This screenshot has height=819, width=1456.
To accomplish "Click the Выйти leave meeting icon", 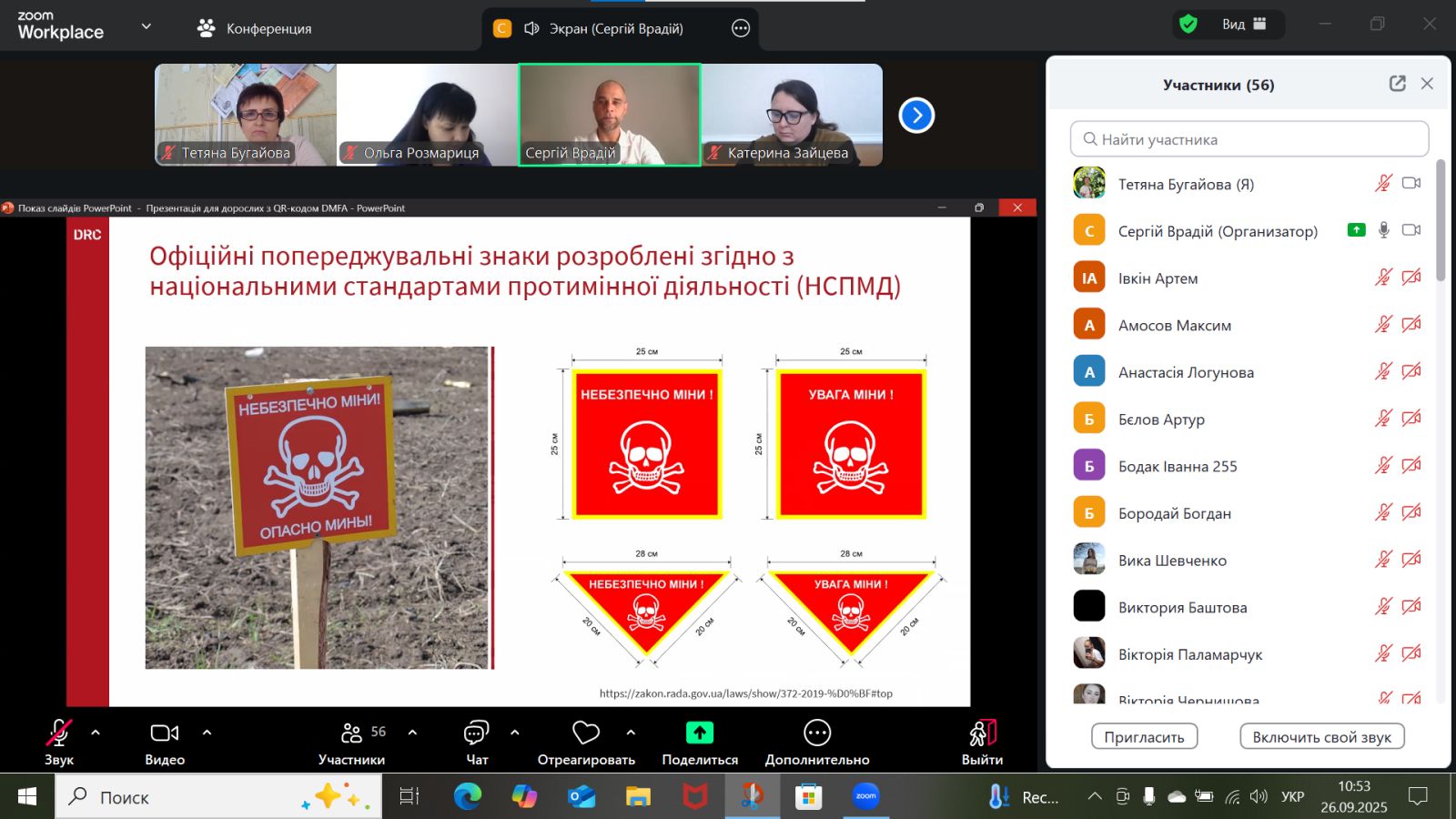I will point(982,733).
